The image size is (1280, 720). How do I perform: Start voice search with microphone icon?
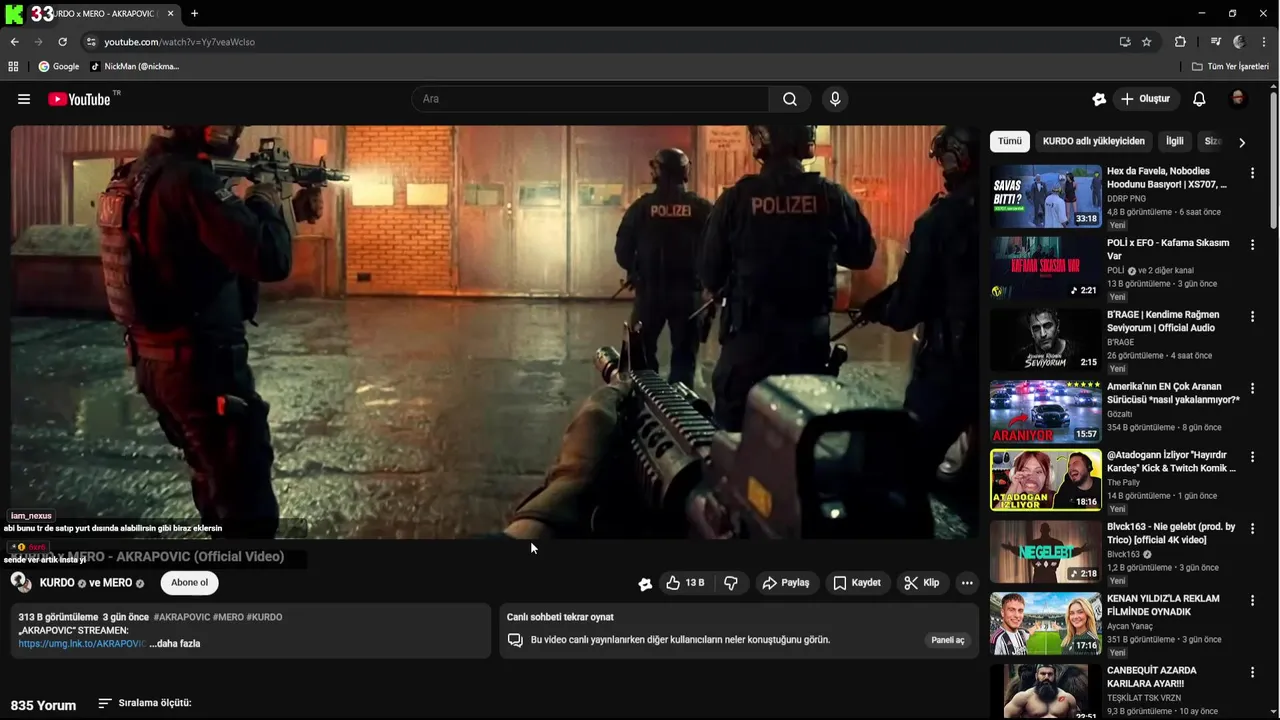pos(835,99)
